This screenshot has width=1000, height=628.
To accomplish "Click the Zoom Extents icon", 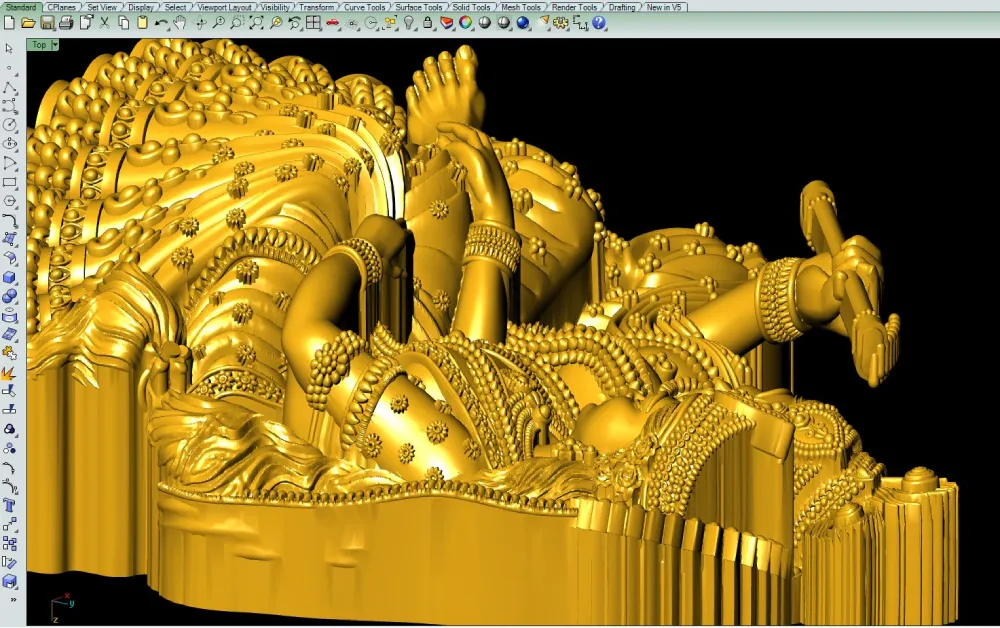I will (x=256, y=23).
